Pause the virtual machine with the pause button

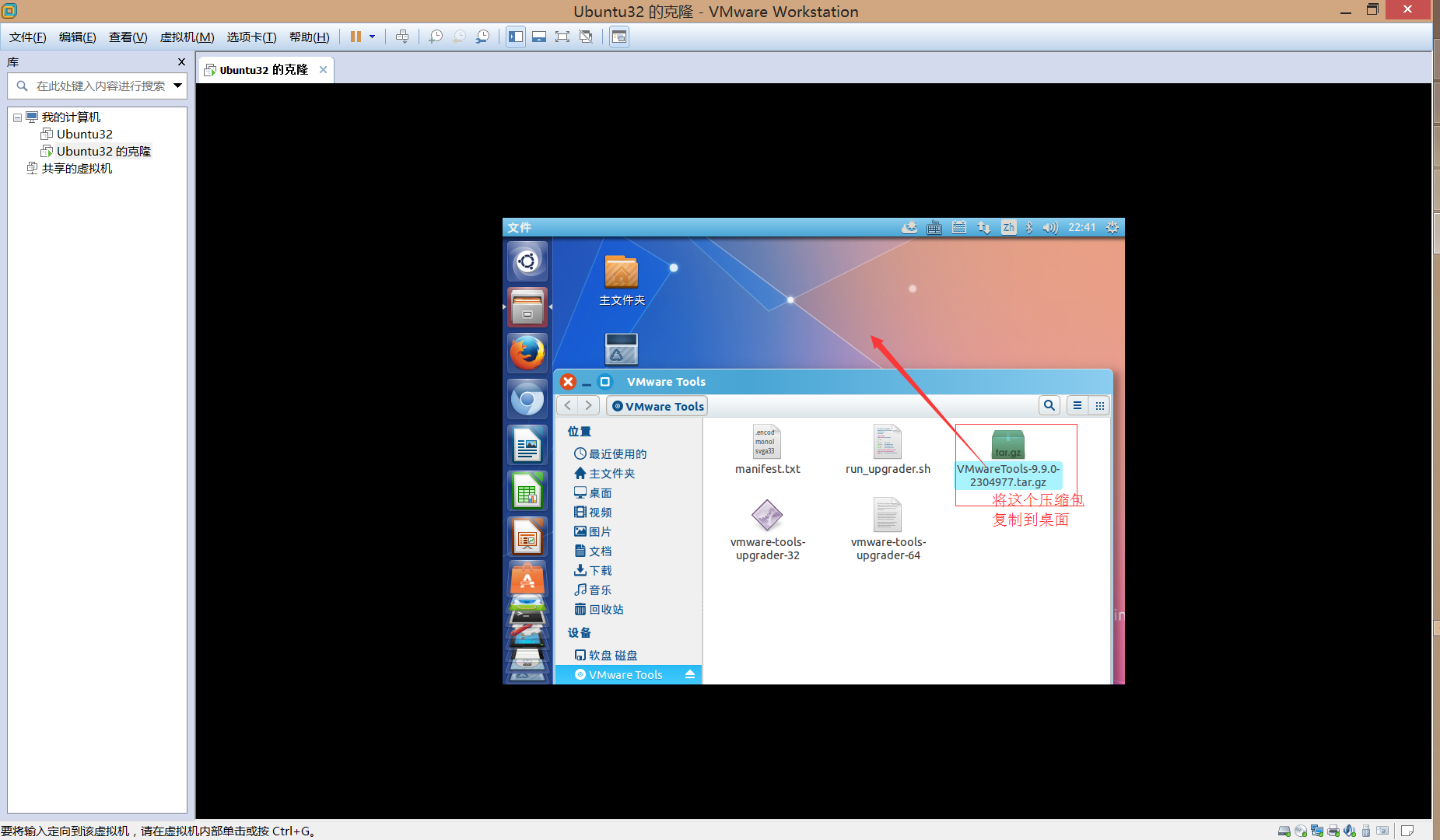pyautogui.click(x=356, y=37)
